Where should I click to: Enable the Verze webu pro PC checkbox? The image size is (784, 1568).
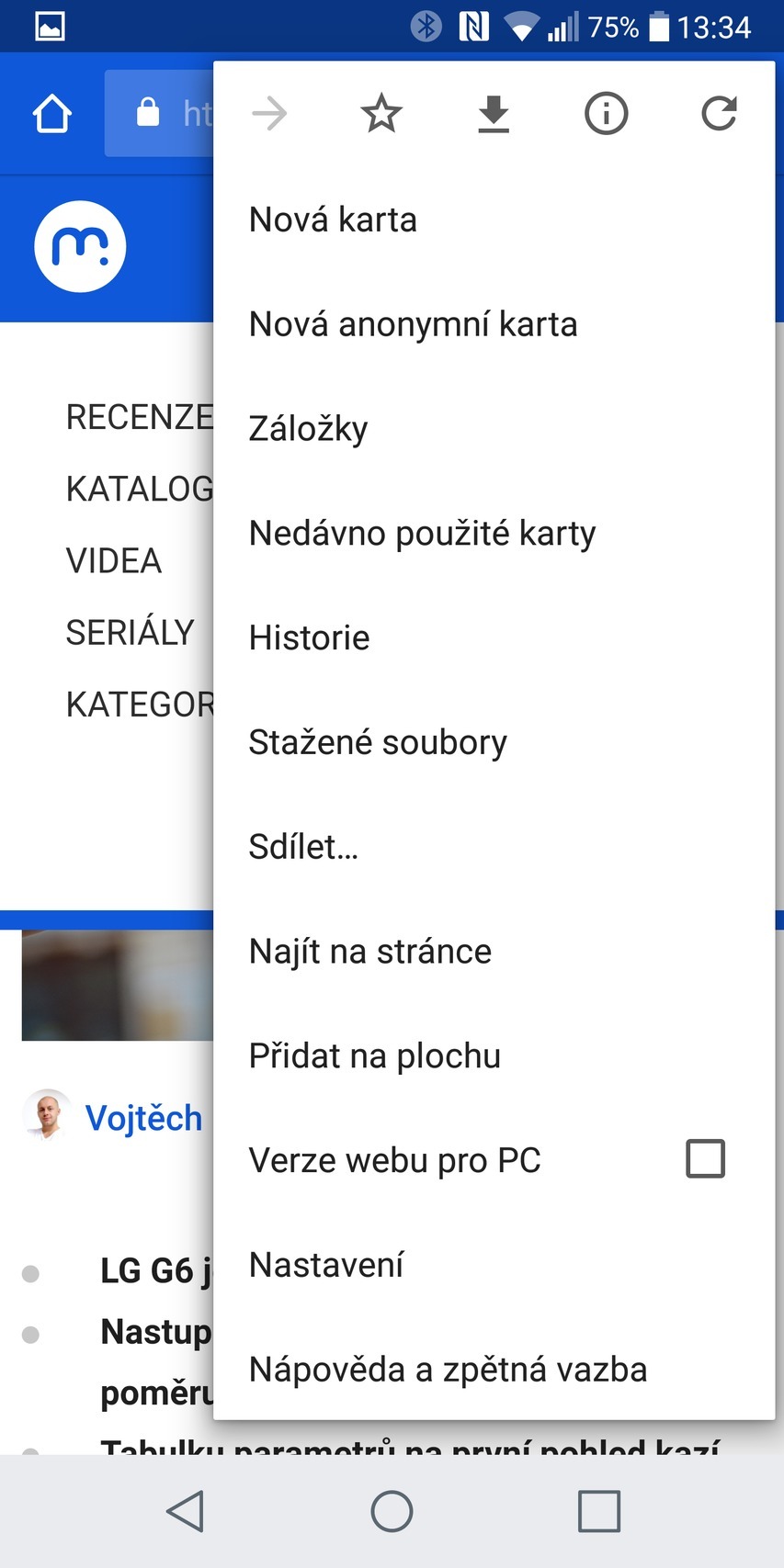pos(705,1158)
